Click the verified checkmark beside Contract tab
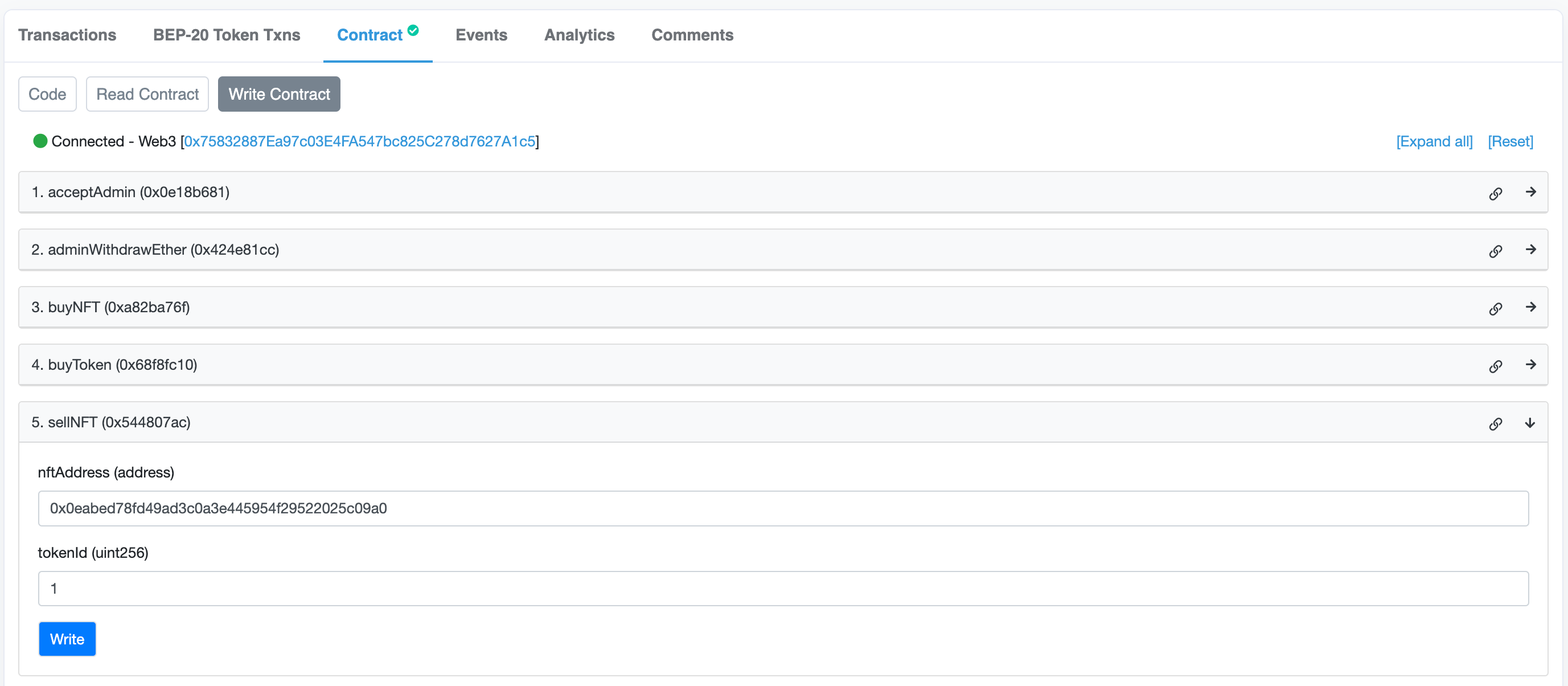Viewport: 1568px width, 686px height. 413,30
